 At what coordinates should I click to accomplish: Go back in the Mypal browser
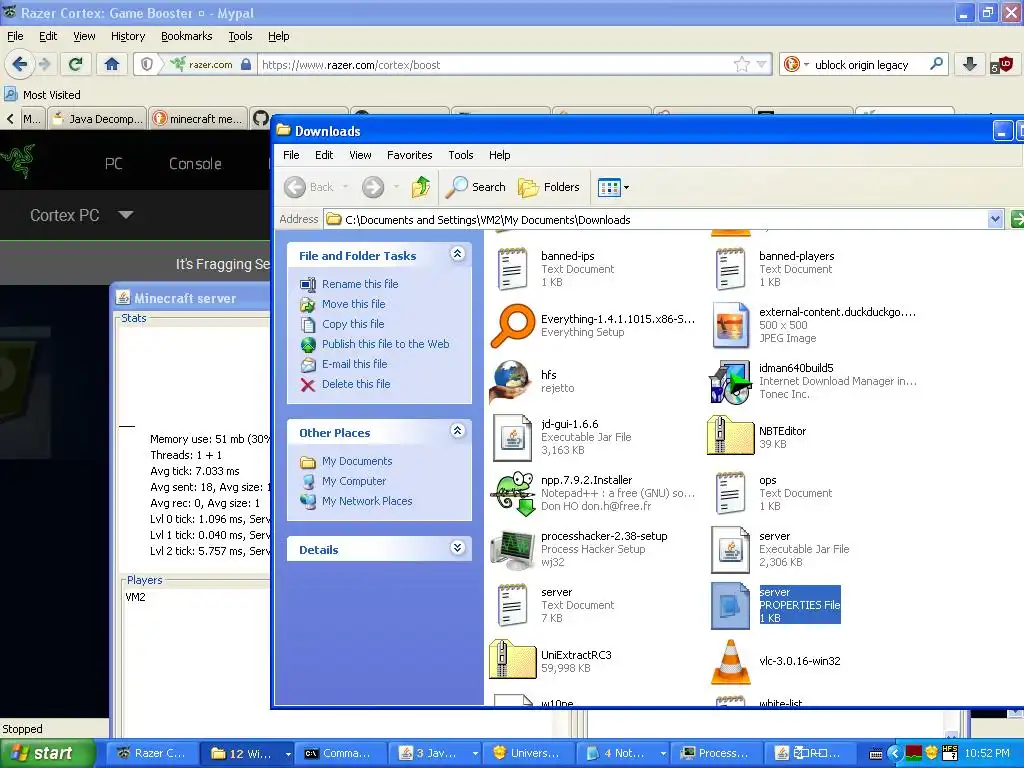click(19, 64)
